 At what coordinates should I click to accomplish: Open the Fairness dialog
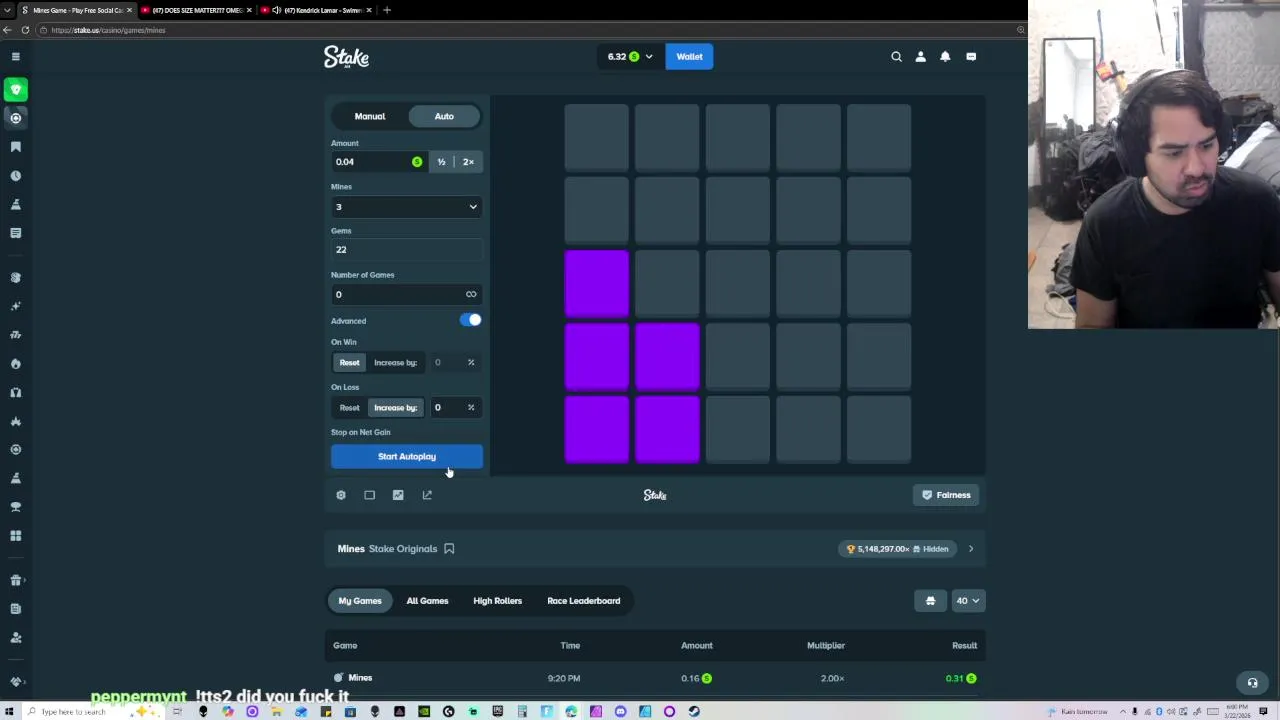[x=946, y=495]
